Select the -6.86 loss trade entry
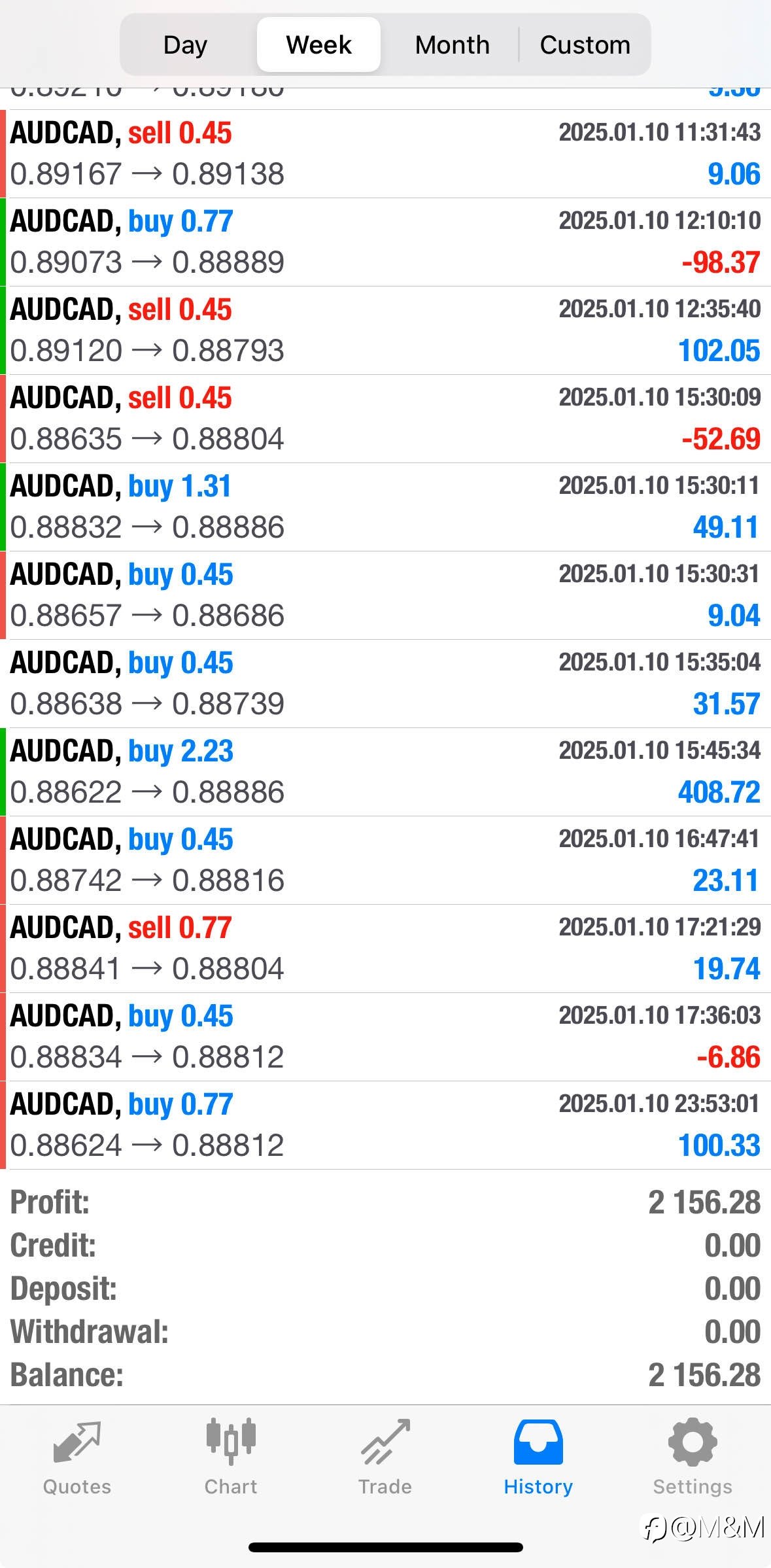 tap(385, 1037)
